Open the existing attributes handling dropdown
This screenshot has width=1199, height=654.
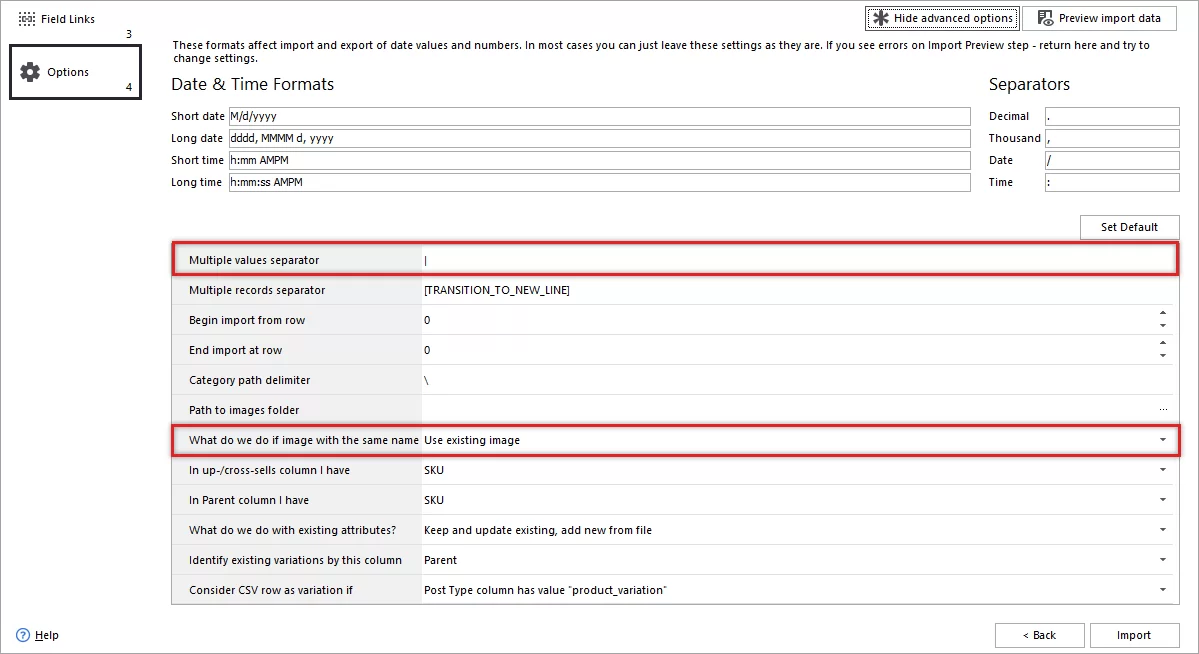tap(1162, 530)
